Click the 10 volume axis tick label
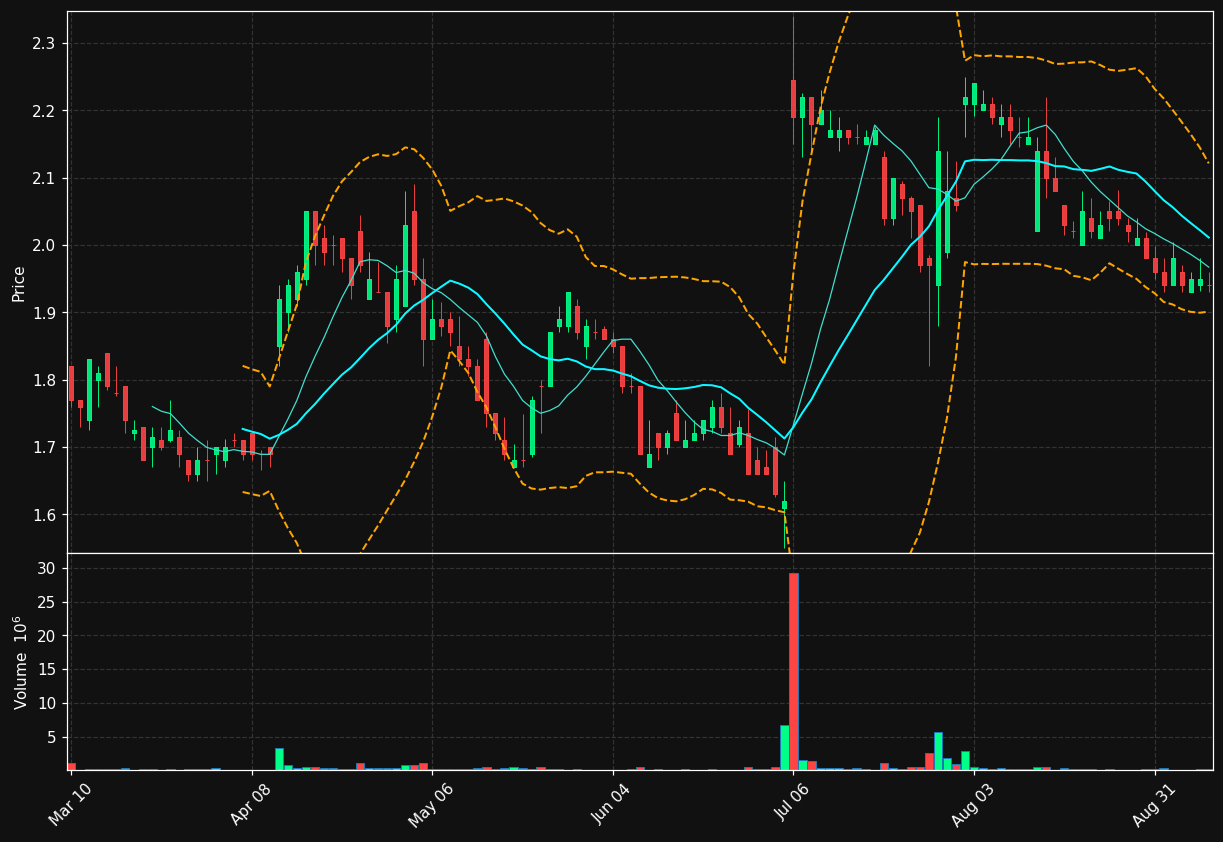Viewport: 1223px width, 842px height. pyautogui.click(x=46, y=704)
